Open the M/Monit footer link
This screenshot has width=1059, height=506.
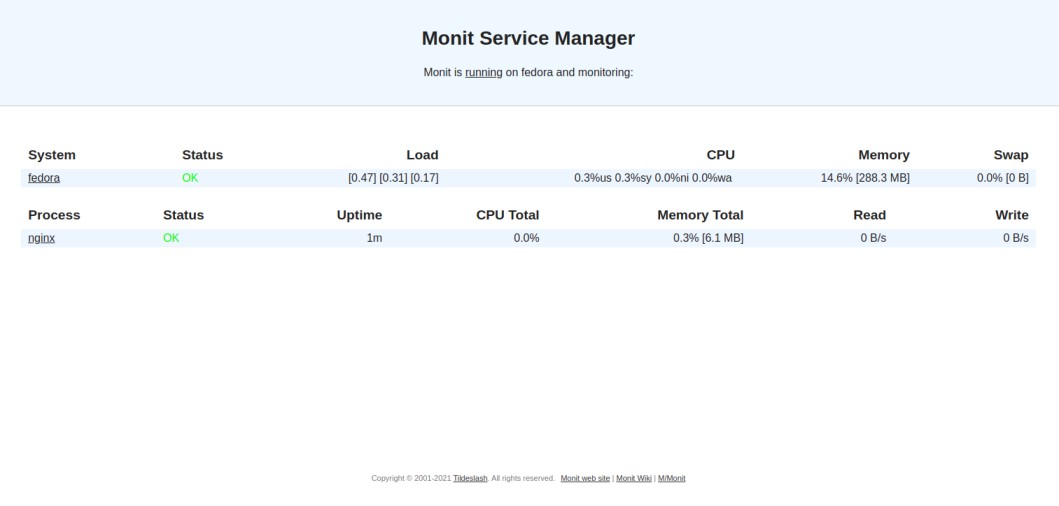pyautogui.click(x=671, y=478)
